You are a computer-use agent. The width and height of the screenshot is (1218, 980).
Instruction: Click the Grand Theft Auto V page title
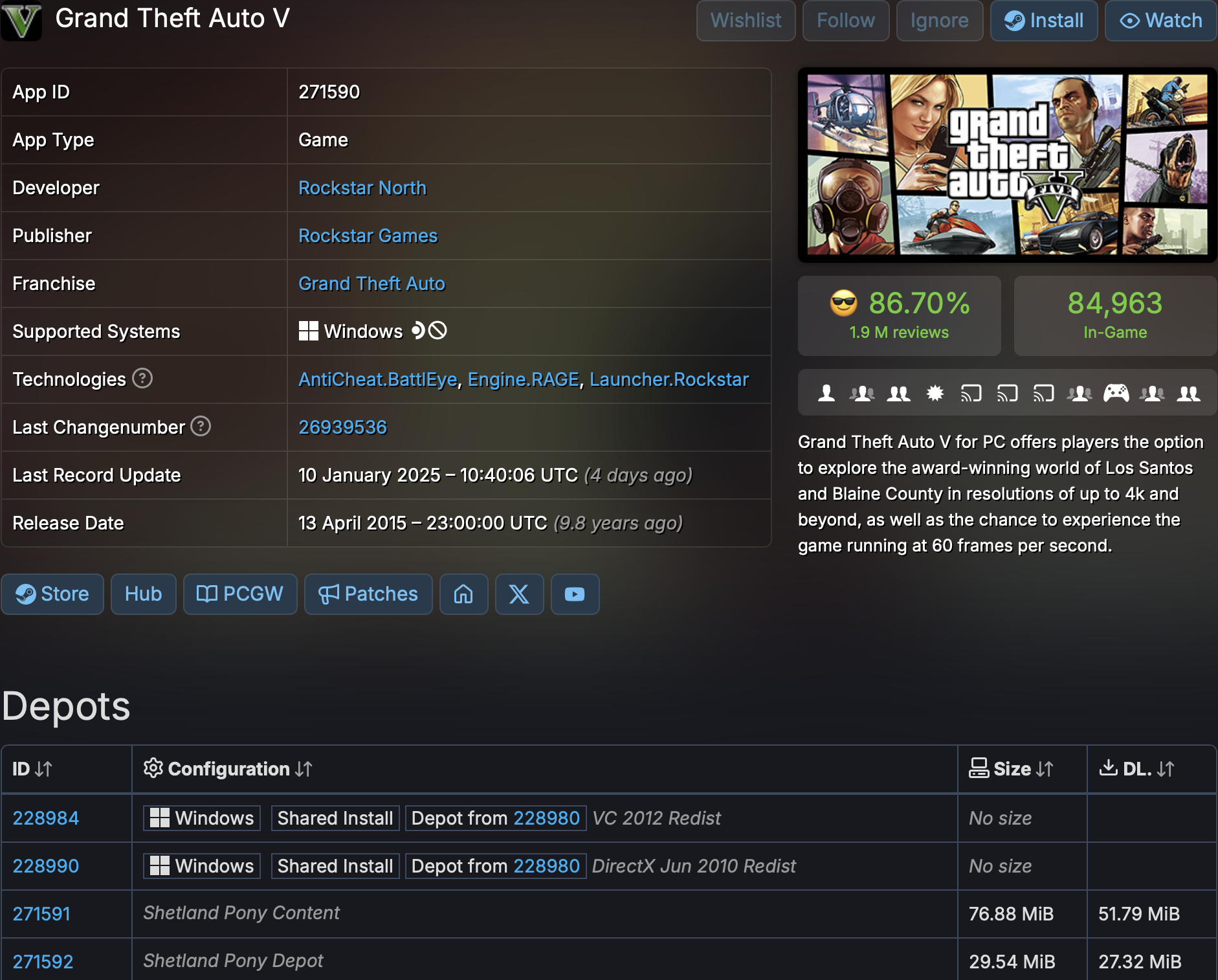click(x=172, y=19)
